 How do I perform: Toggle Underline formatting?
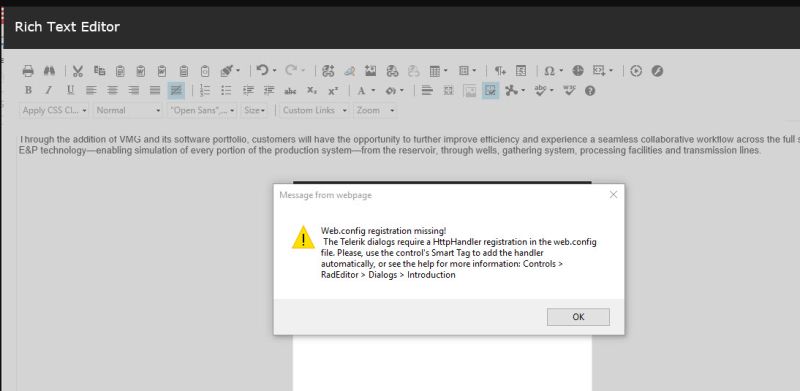point(70,90)
